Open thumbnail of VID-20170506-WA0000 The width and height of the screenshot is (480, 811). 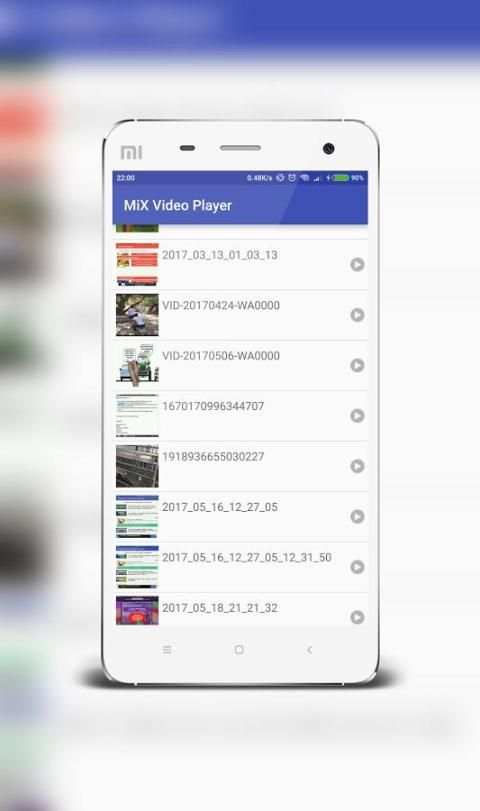coord(137,365)
